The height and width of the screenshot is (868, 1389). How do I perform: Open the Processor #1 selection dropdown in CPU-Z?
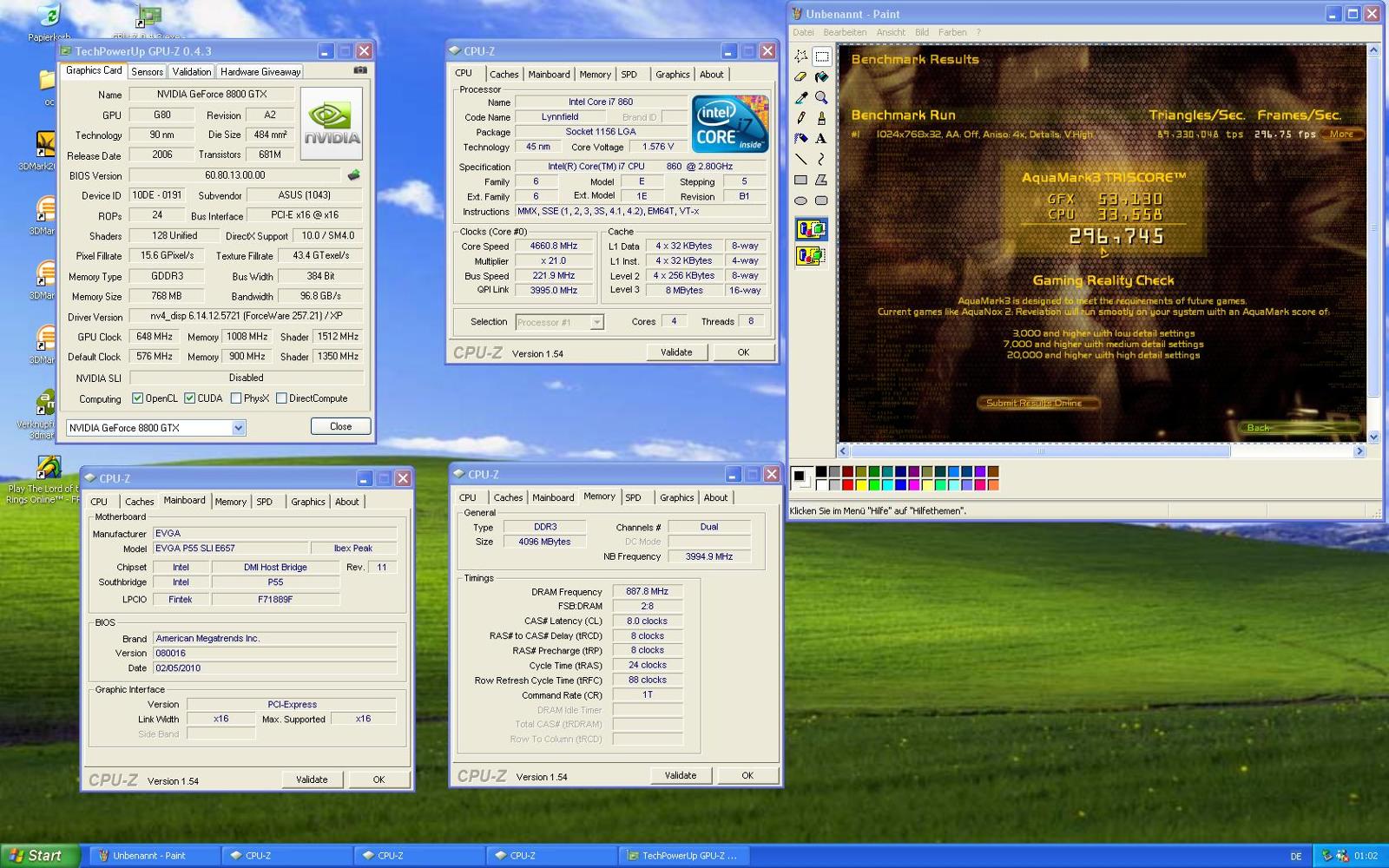596,322
